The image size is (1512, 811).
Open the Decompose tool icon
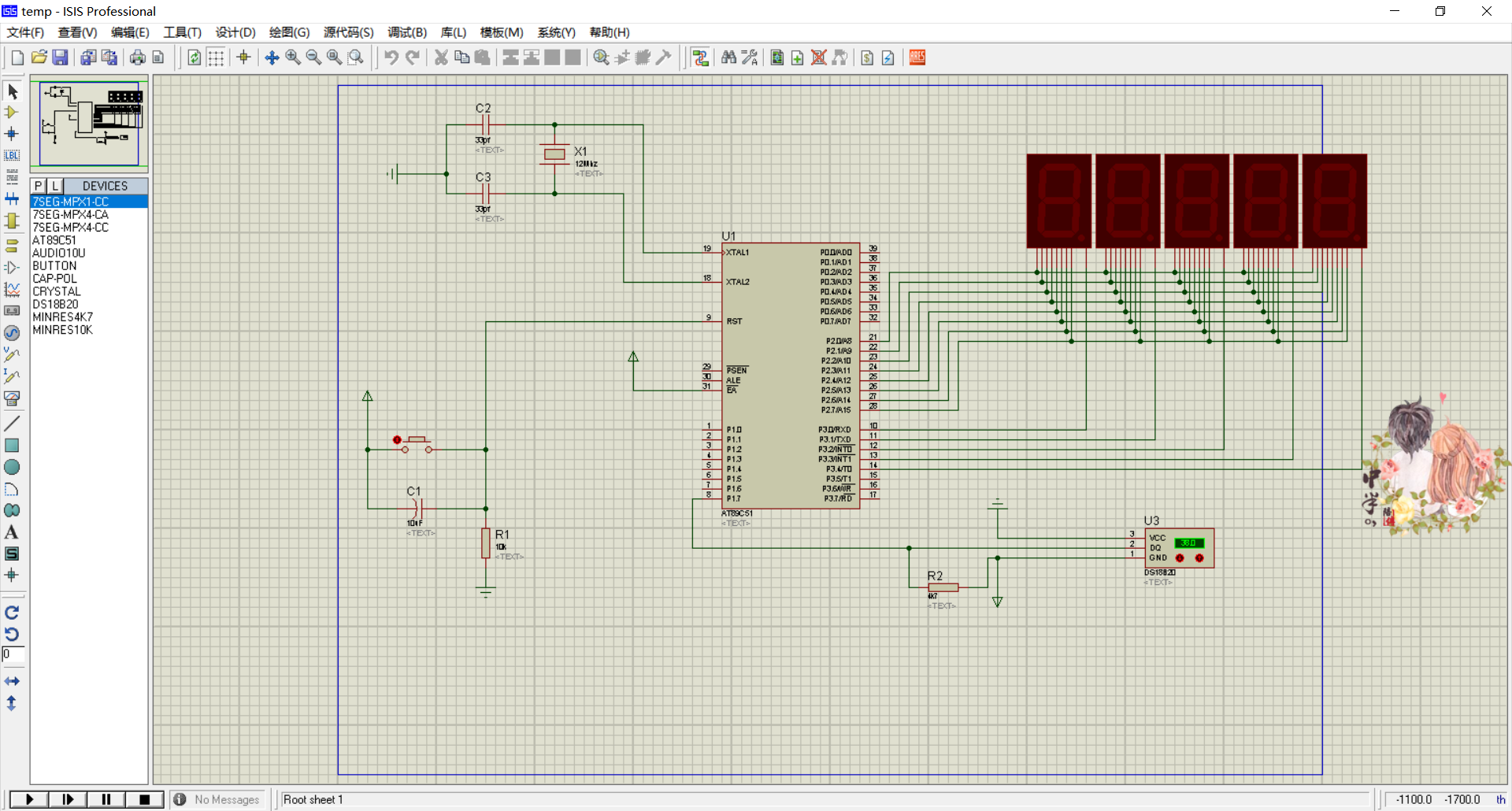click(664, 57)
